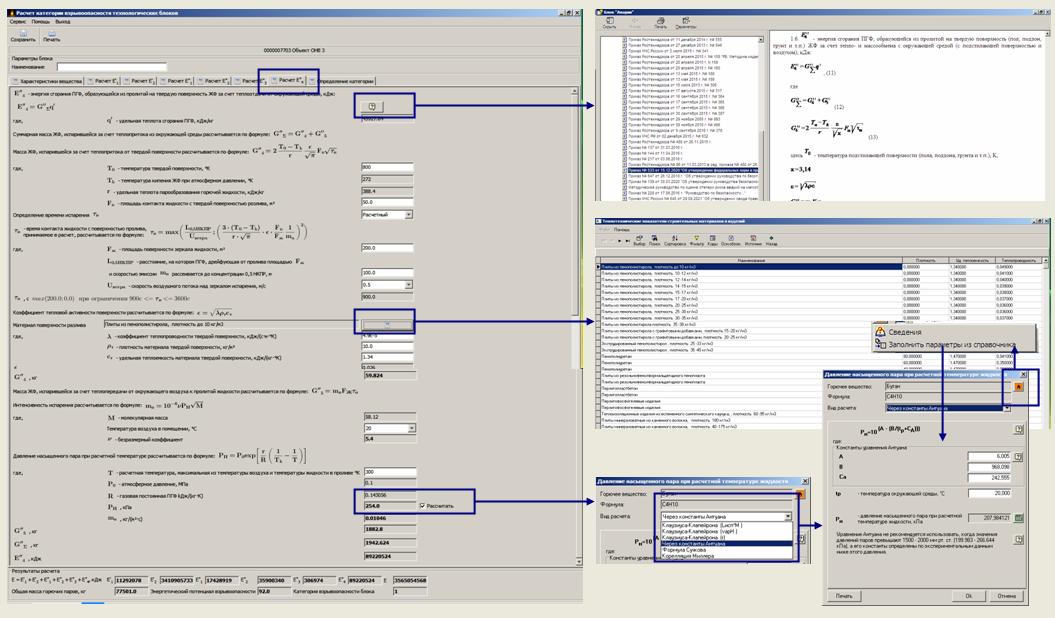Open the air flow speed 0.5 dropdown
The image size is (1055, 618).
(408, 285)
